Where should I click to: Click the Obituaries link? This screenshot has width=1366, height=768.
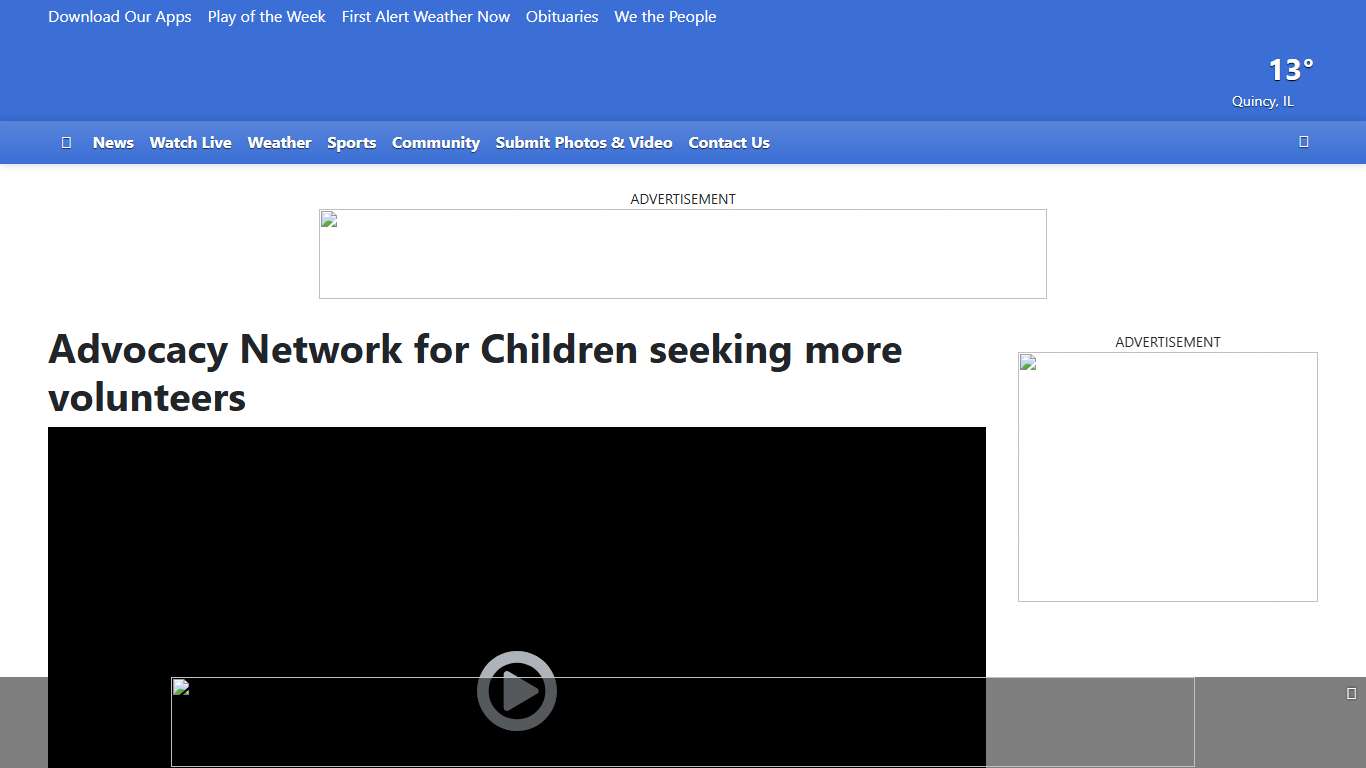(561, 16)
